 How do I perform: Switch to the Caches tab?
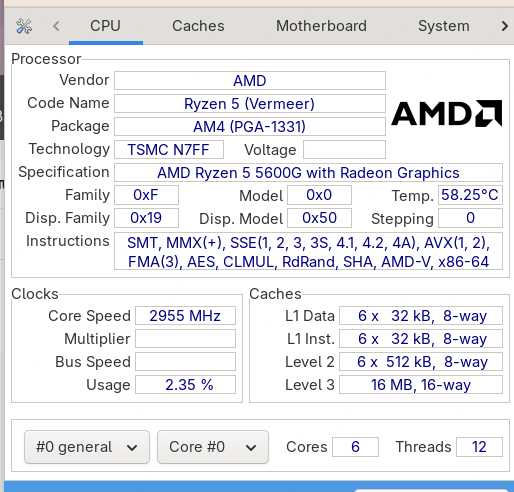coord(198,26)
